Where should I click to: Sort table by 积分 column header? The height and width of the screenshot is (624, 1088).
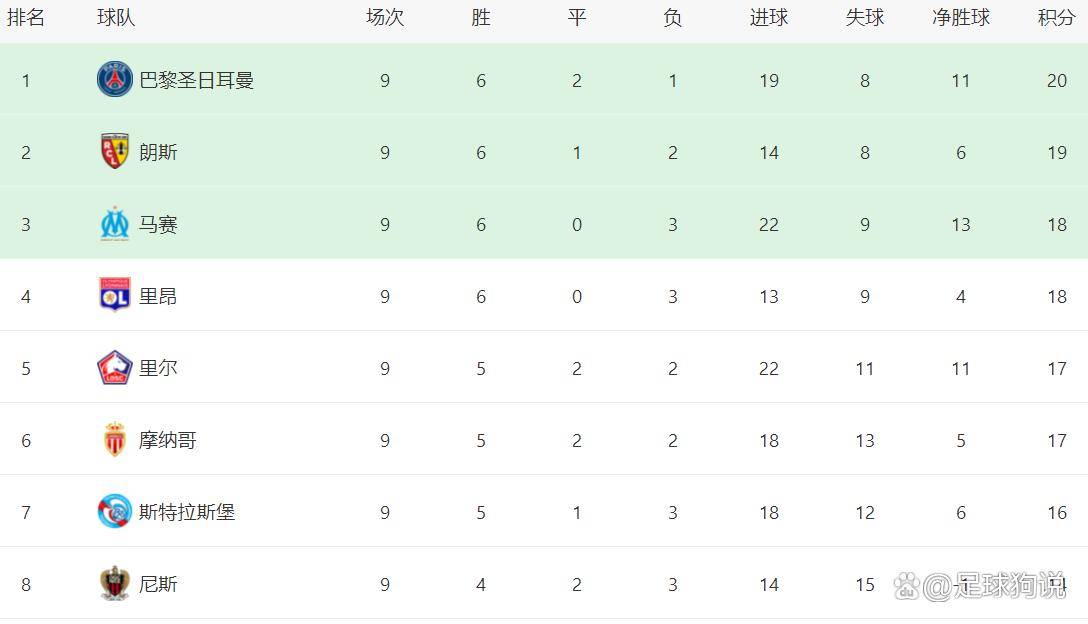coord(1056,18)
